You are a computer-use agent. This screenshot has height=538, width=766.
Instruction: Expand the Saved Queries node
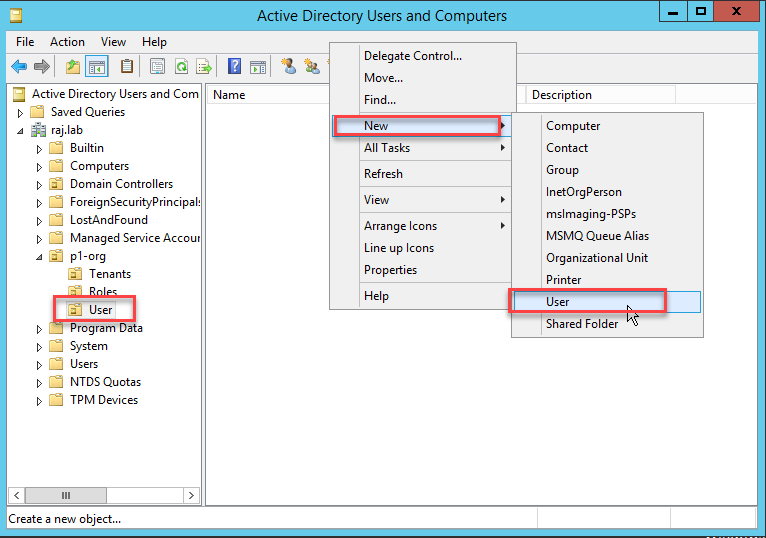coord(20,113)
